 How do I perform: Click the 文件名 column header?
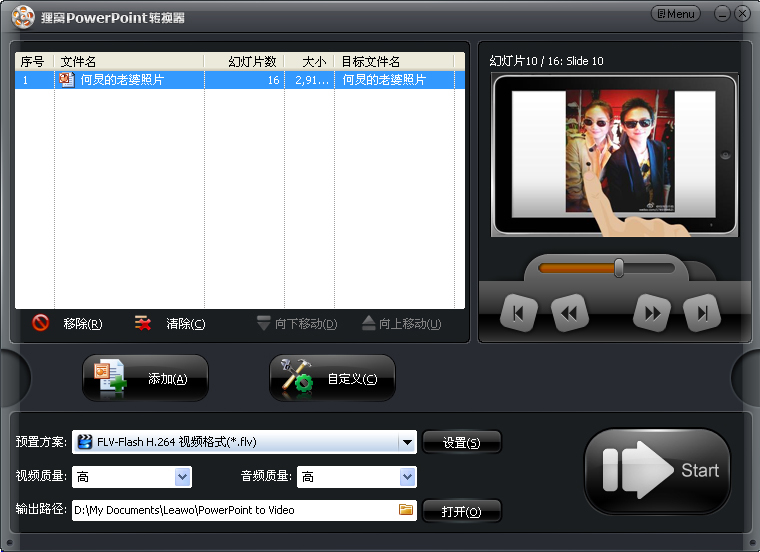[128, 62]
